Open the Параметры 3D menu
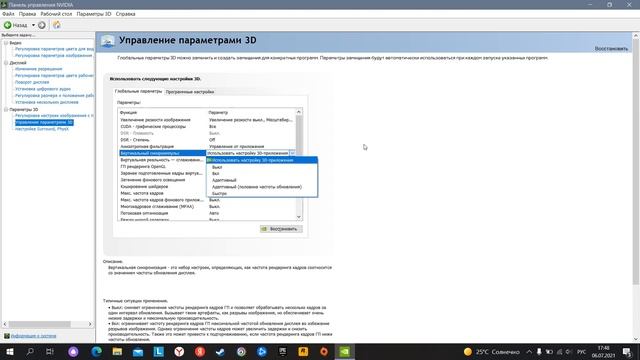The image size is (640, 360). (94, 14)
